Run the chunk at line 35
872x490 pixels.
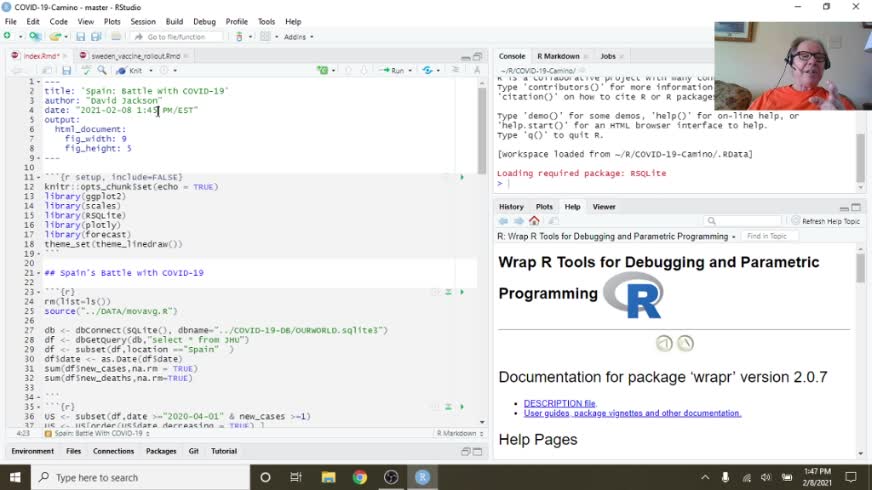click(462, 407)
